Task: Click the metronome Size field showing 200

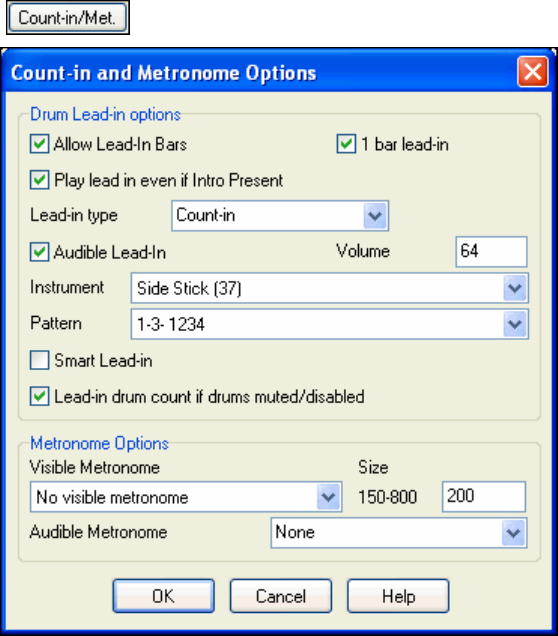Action: tap(484, 496)
